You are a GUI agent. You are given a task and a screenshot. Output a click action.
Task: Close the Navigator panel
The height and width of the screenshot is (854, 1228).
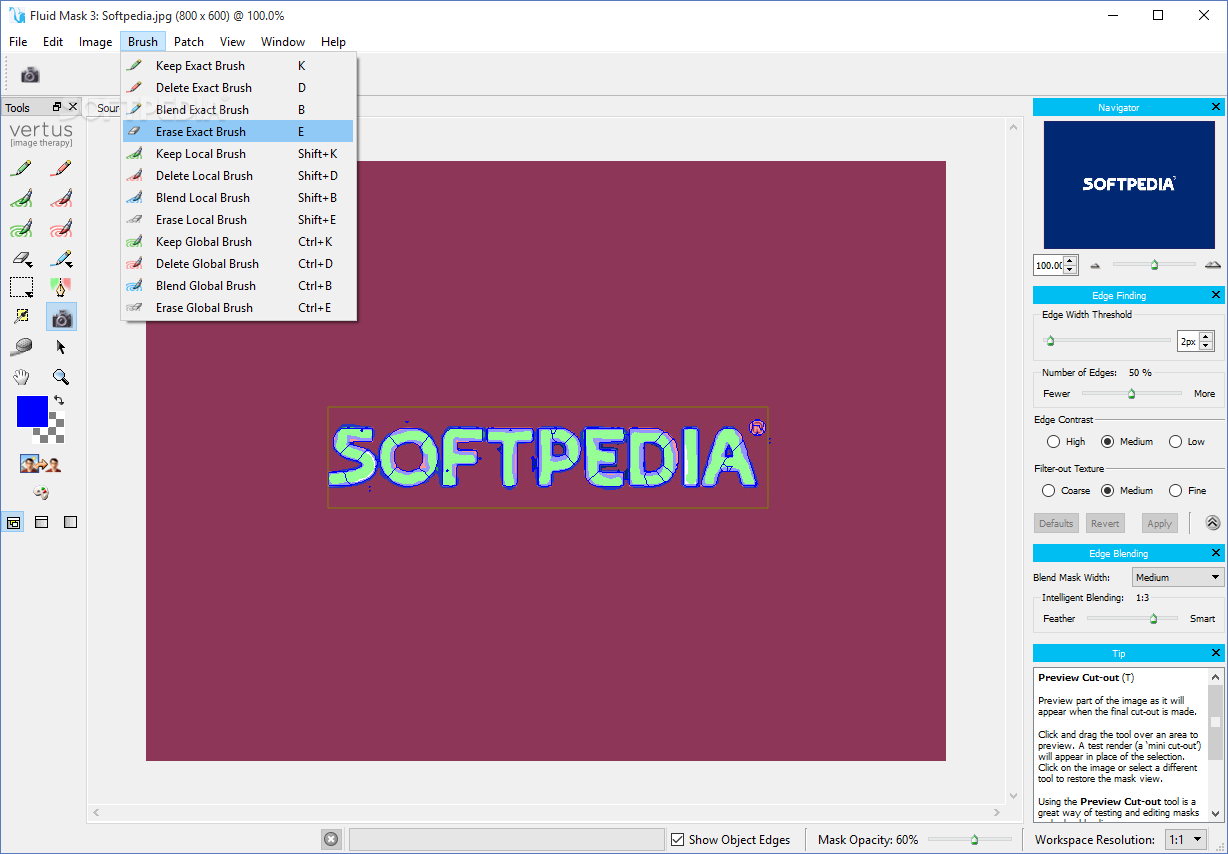[x=1216, y=107]
